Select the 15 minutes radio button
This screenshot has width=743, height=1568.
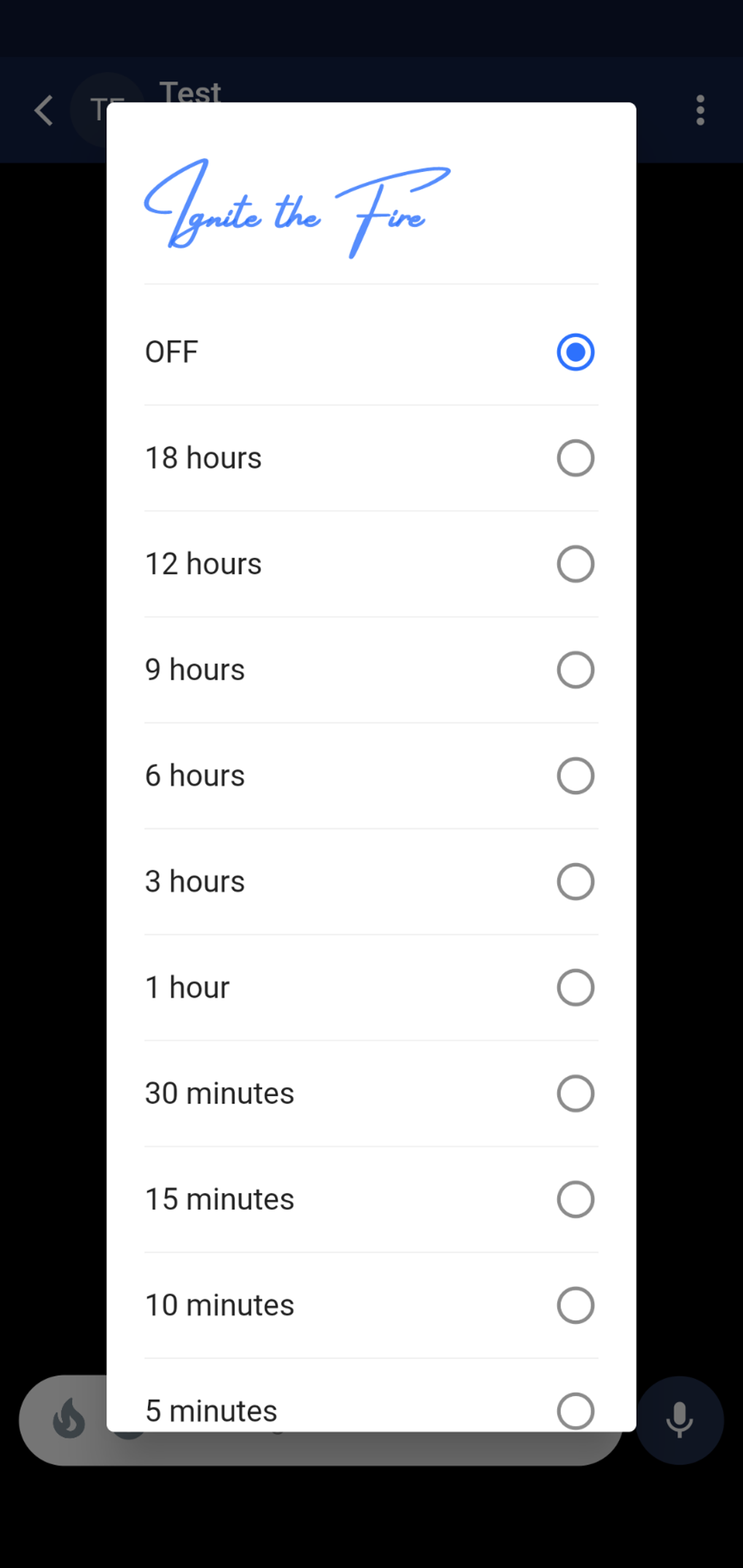tap(575, 1199)
